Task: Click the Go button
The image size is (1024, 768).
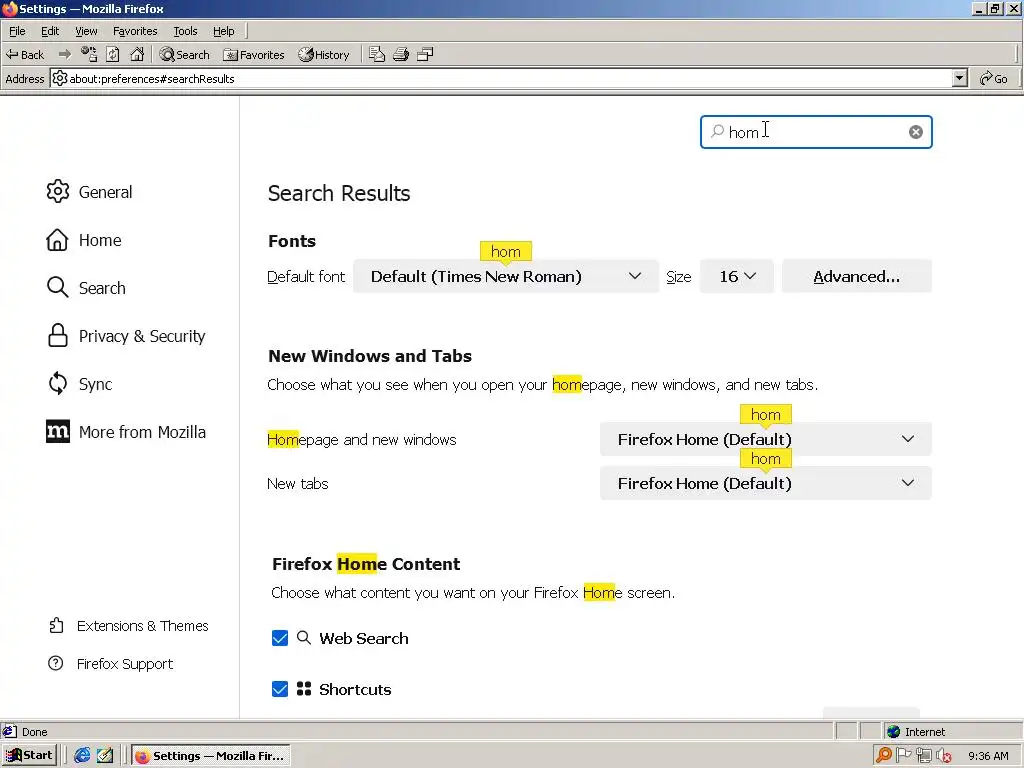Action: coord(994,78)
